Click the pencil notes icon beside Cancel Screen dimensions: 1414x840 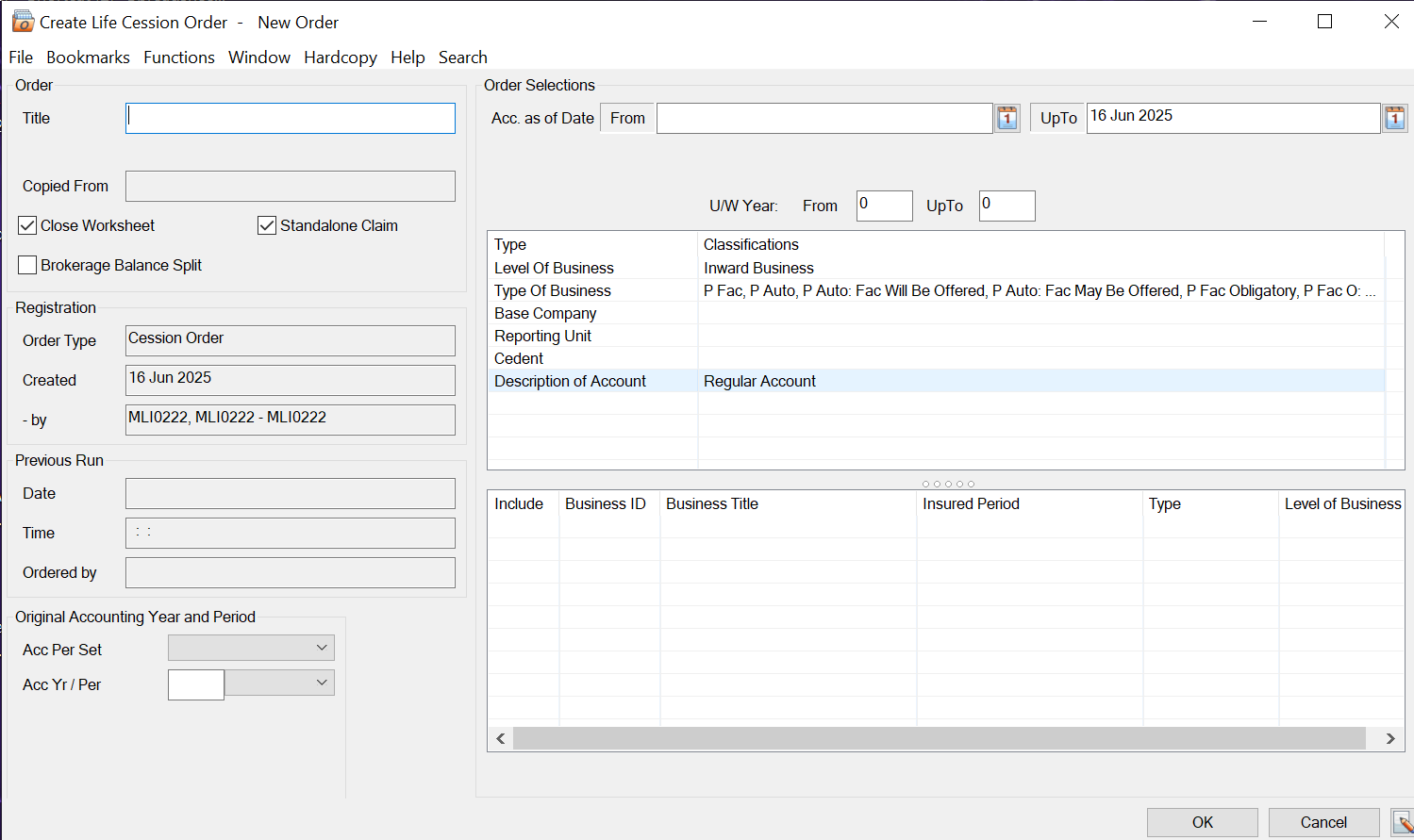point(1403,822)
